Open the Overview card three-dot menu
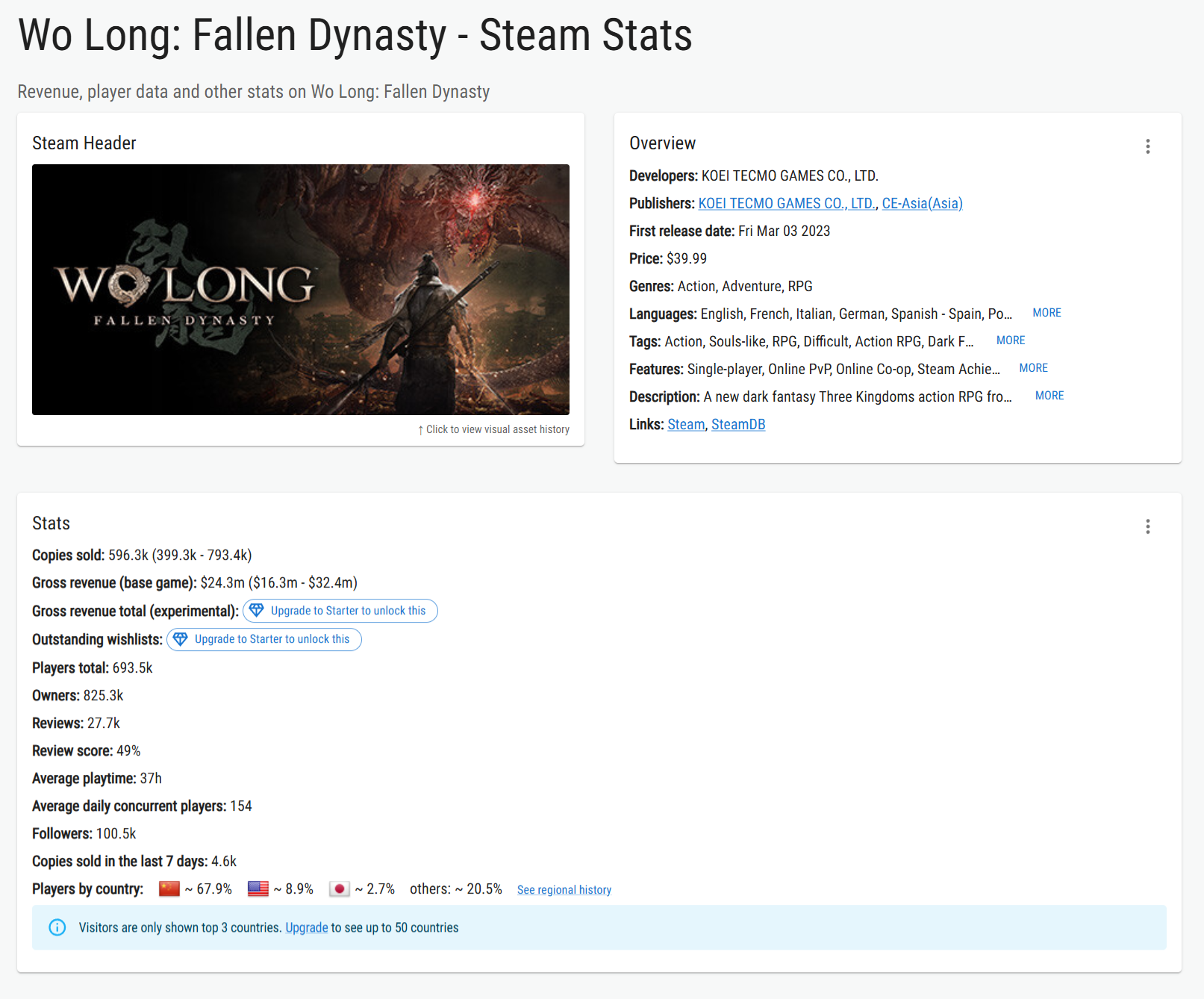Image resolution: width=1204 pixels, height=999 pixels. point(1148,146)
